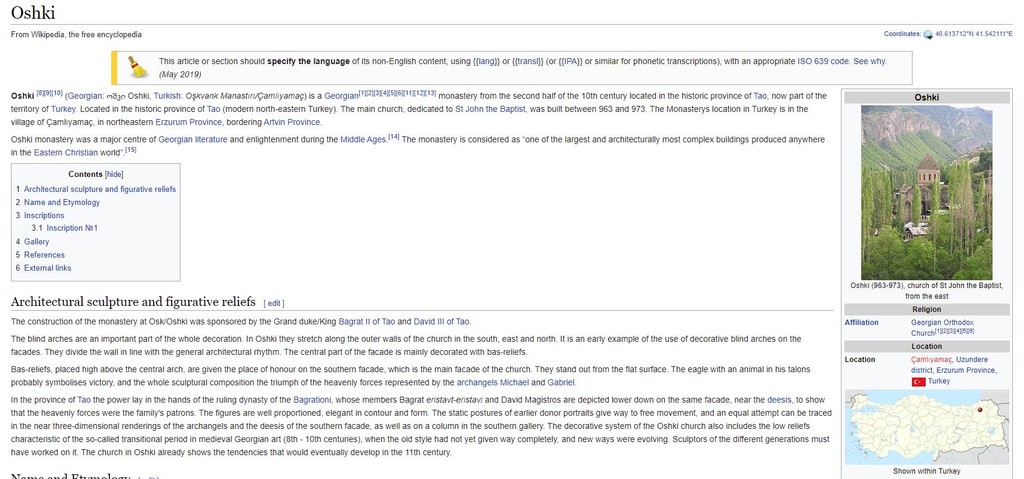Open the Artvin Province link
The image size is (1024, 479).
pyautogui.click(x=292, y=122)
